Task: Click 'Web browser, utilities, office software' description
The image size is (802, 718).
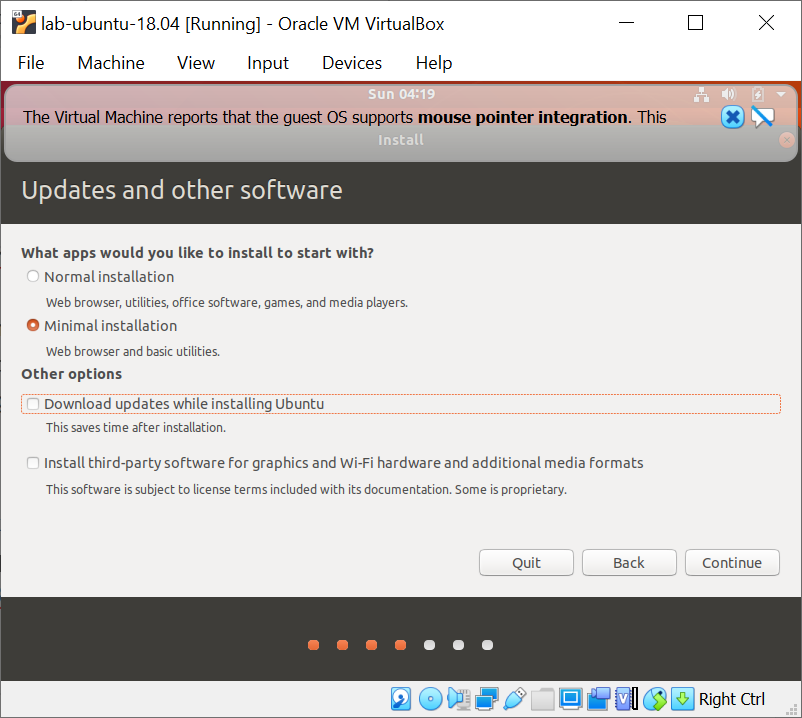Action: coord(227,302)
